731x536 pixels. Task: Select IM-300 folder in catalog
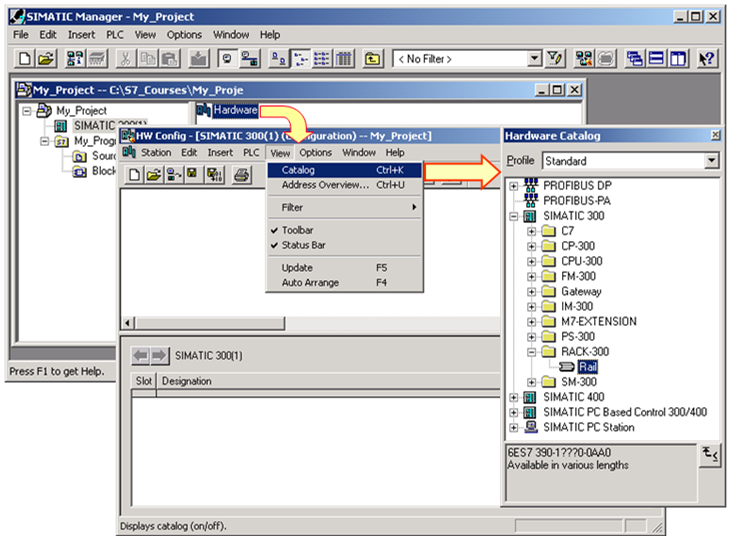(x=577, y=307)
